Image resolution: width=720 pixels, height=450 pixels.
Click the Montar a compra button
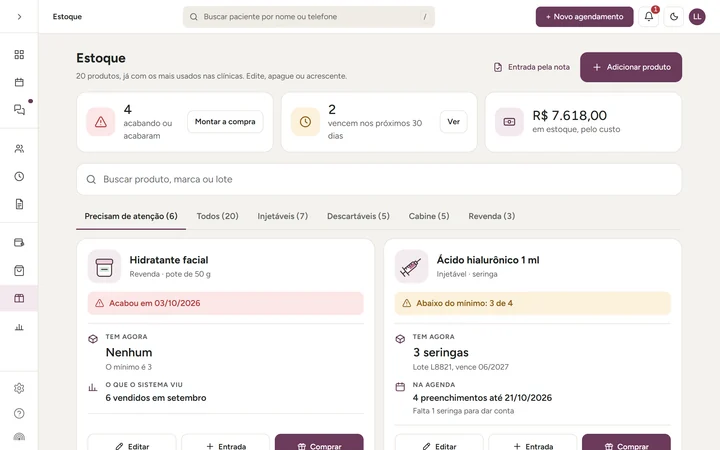pos(225,122)
